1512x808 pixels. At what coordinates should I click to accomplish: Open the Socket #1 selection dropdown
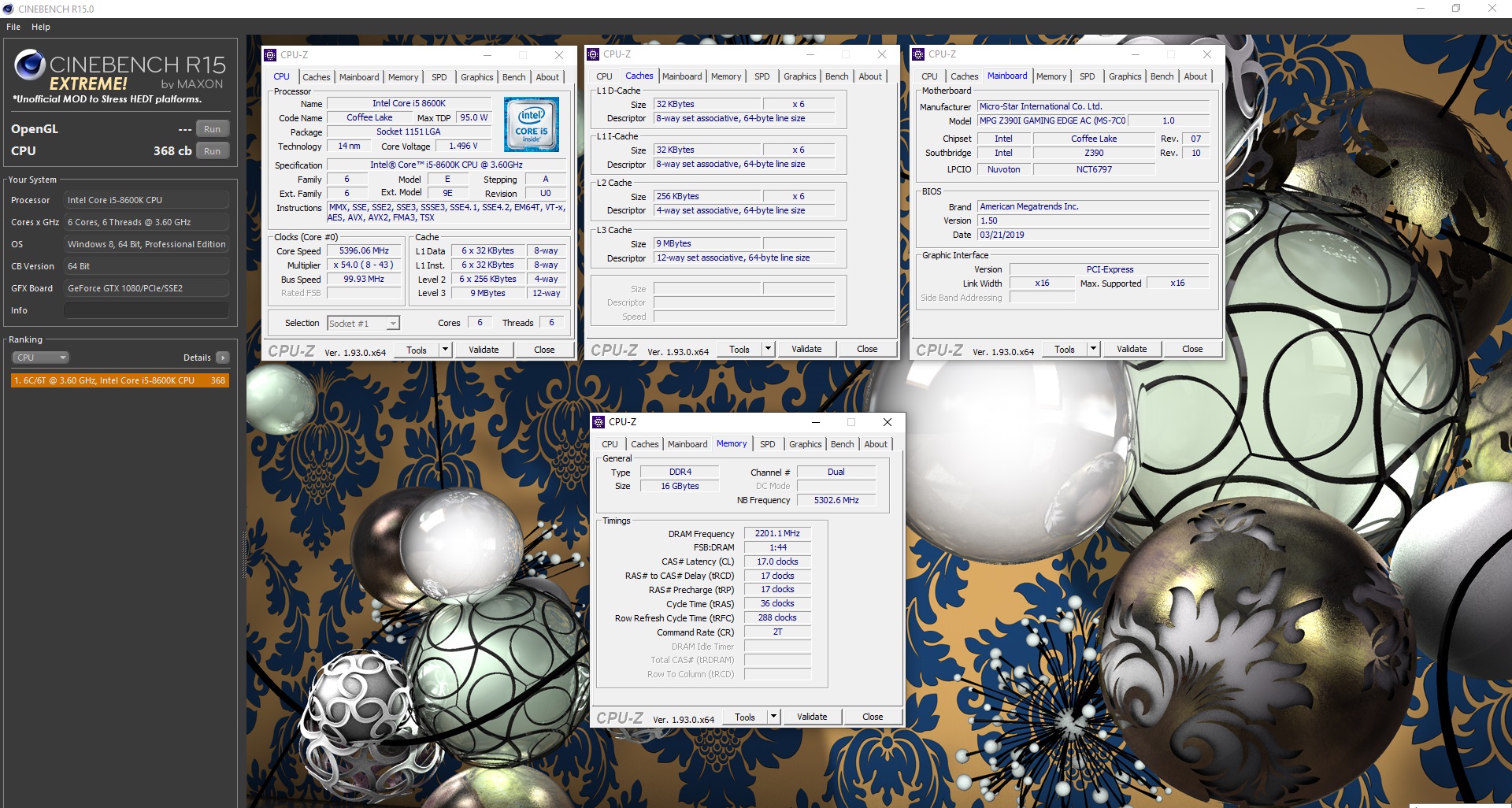pyautogui.click(x=364, y=324)
